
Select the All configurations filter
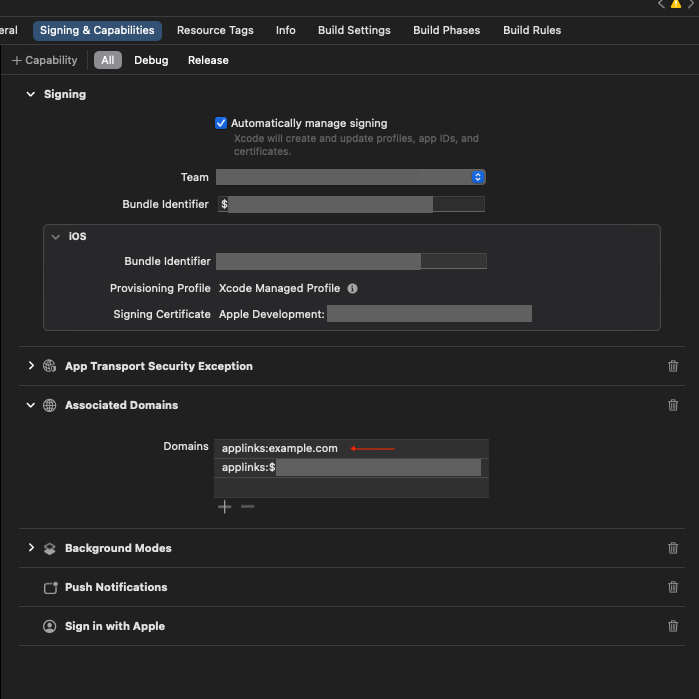click(x=107, y=60)
